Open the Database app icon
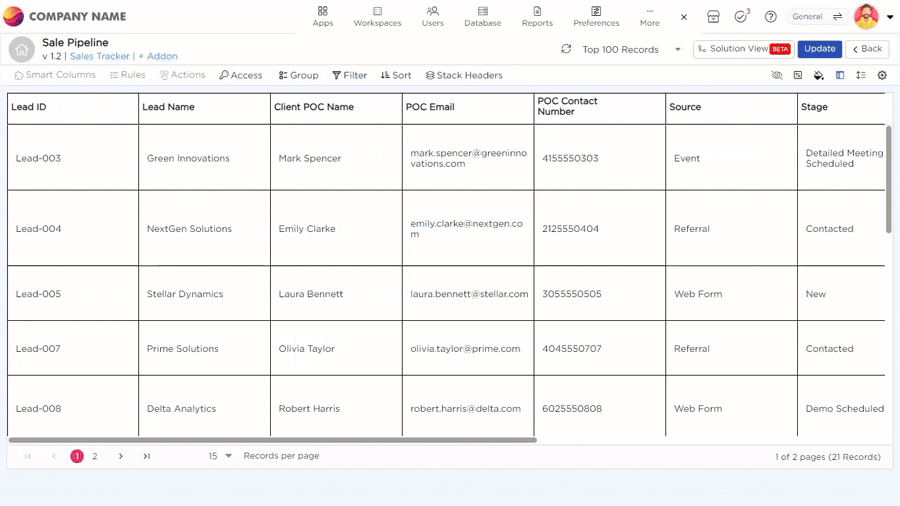 pyautogui.click(x=482, y=16)
